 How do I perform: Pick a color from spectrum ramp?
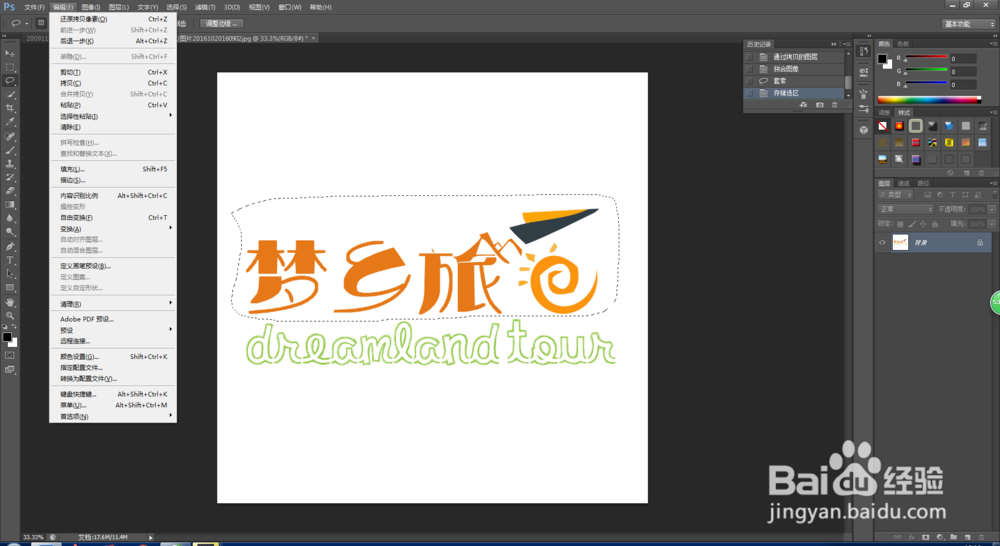(929, 100)
